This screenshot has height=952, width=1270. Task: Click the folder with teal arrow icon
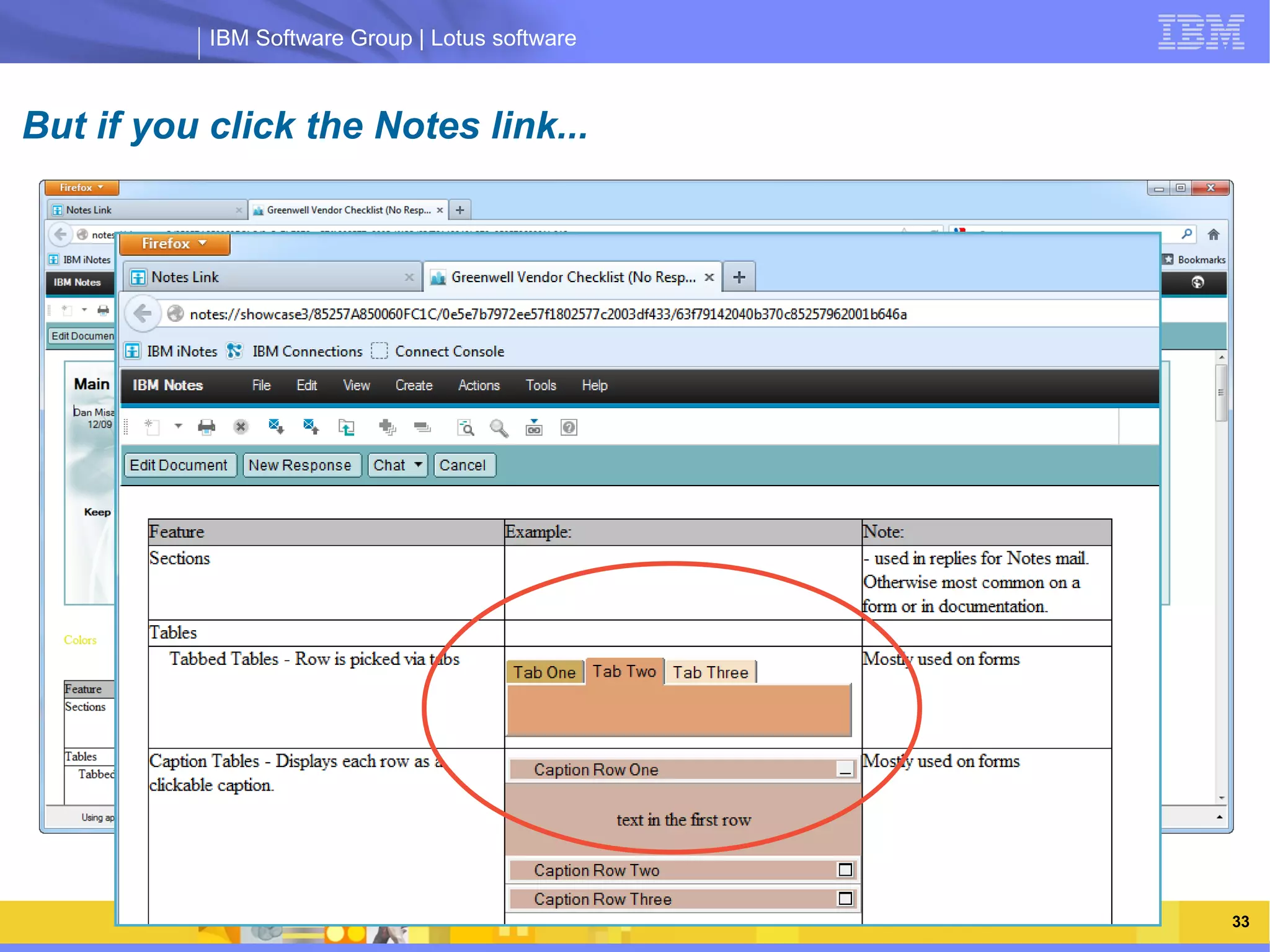347,427
